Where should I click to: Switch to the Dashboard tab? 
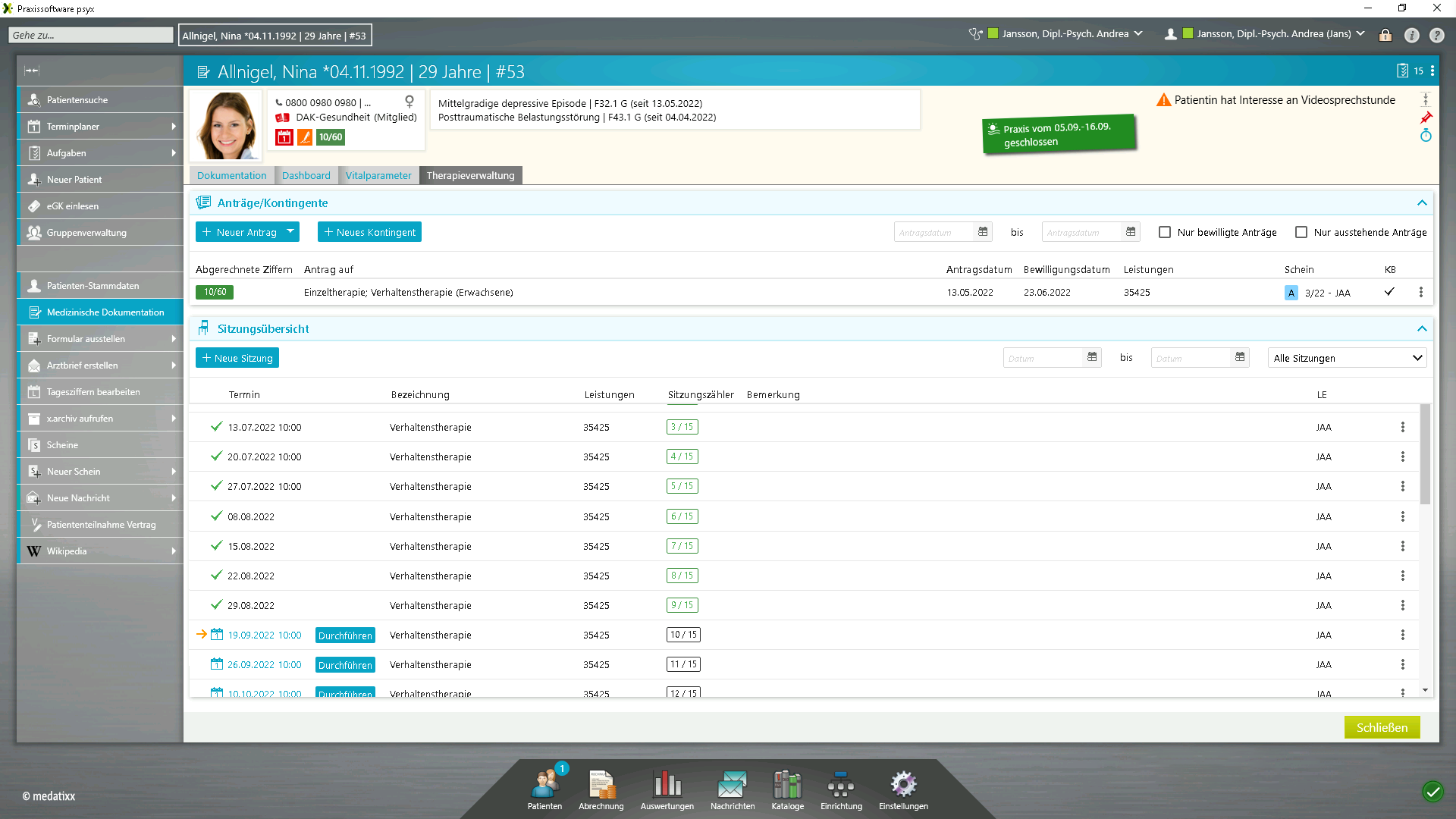tap(306, 175)
